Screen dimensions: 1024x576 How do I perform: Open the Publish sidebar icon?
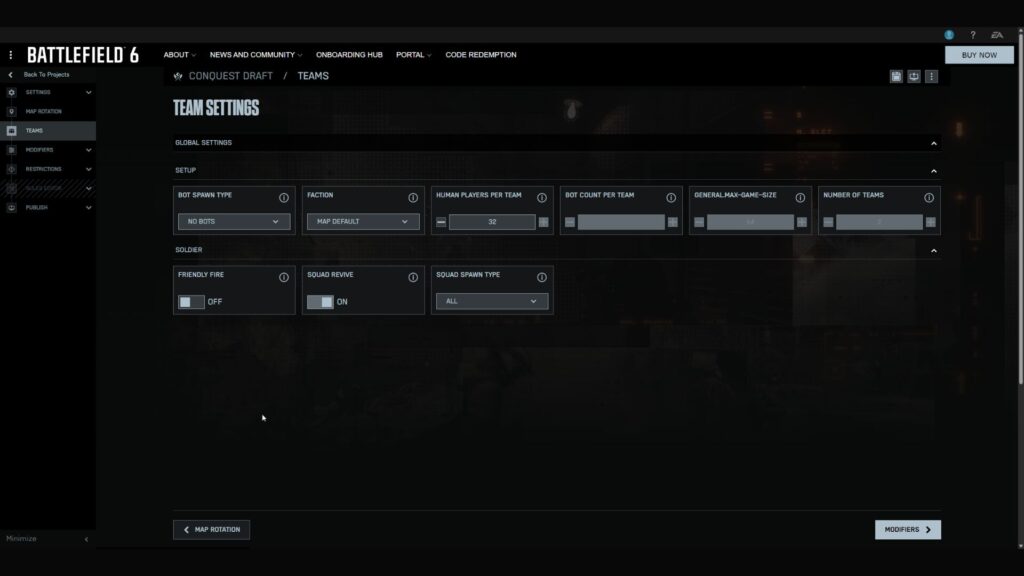pyautogui.click(x=11, y=207)
